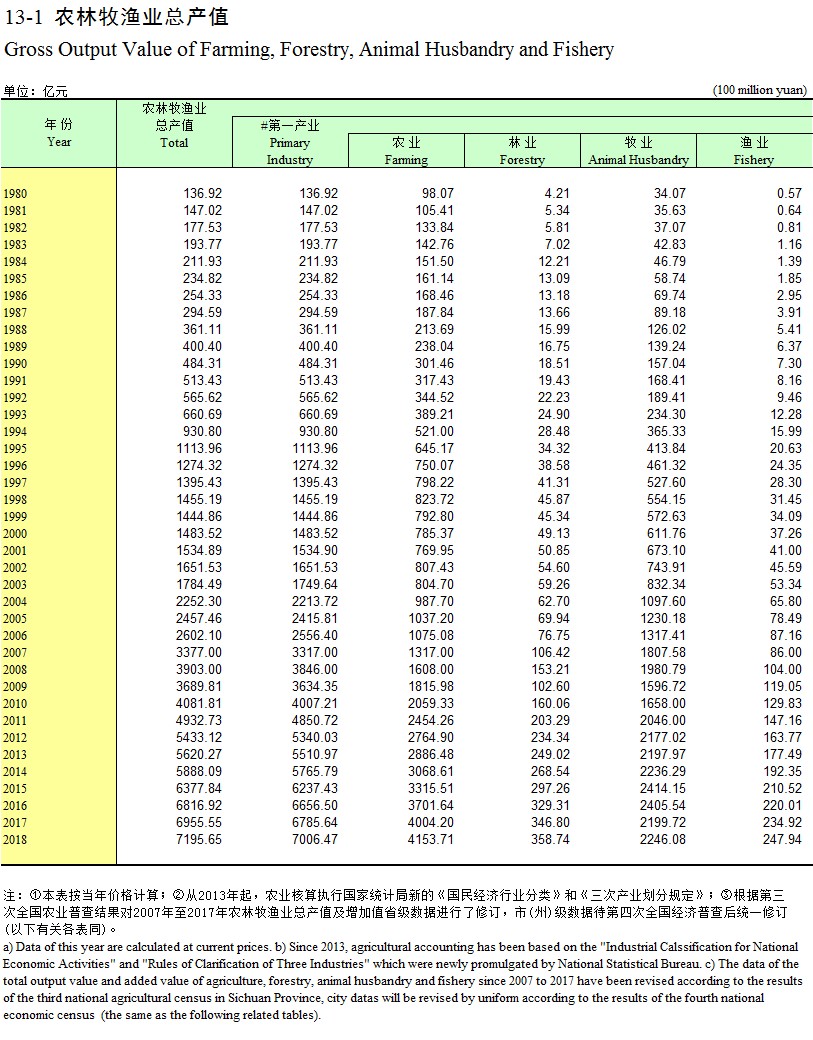
Task: Select the (100 million yuan) unit note
Action: point(760,90)
